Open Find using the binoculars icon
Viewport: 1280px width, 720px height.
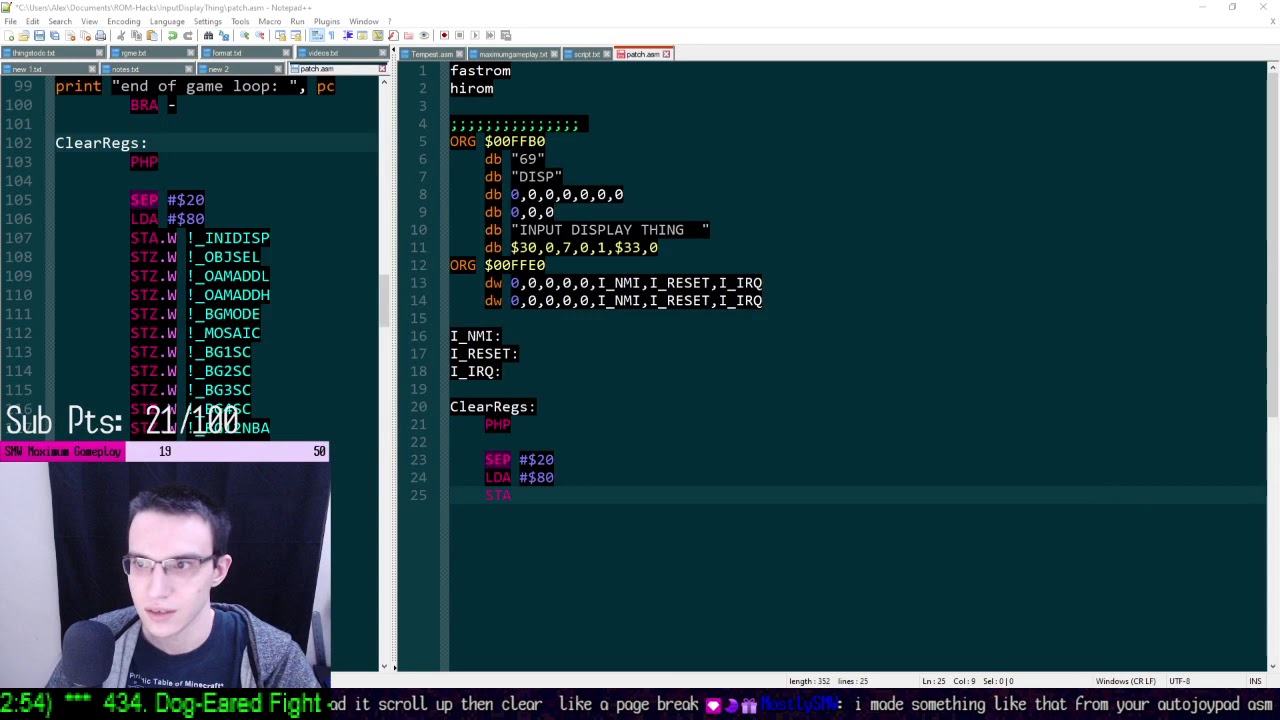208,35
